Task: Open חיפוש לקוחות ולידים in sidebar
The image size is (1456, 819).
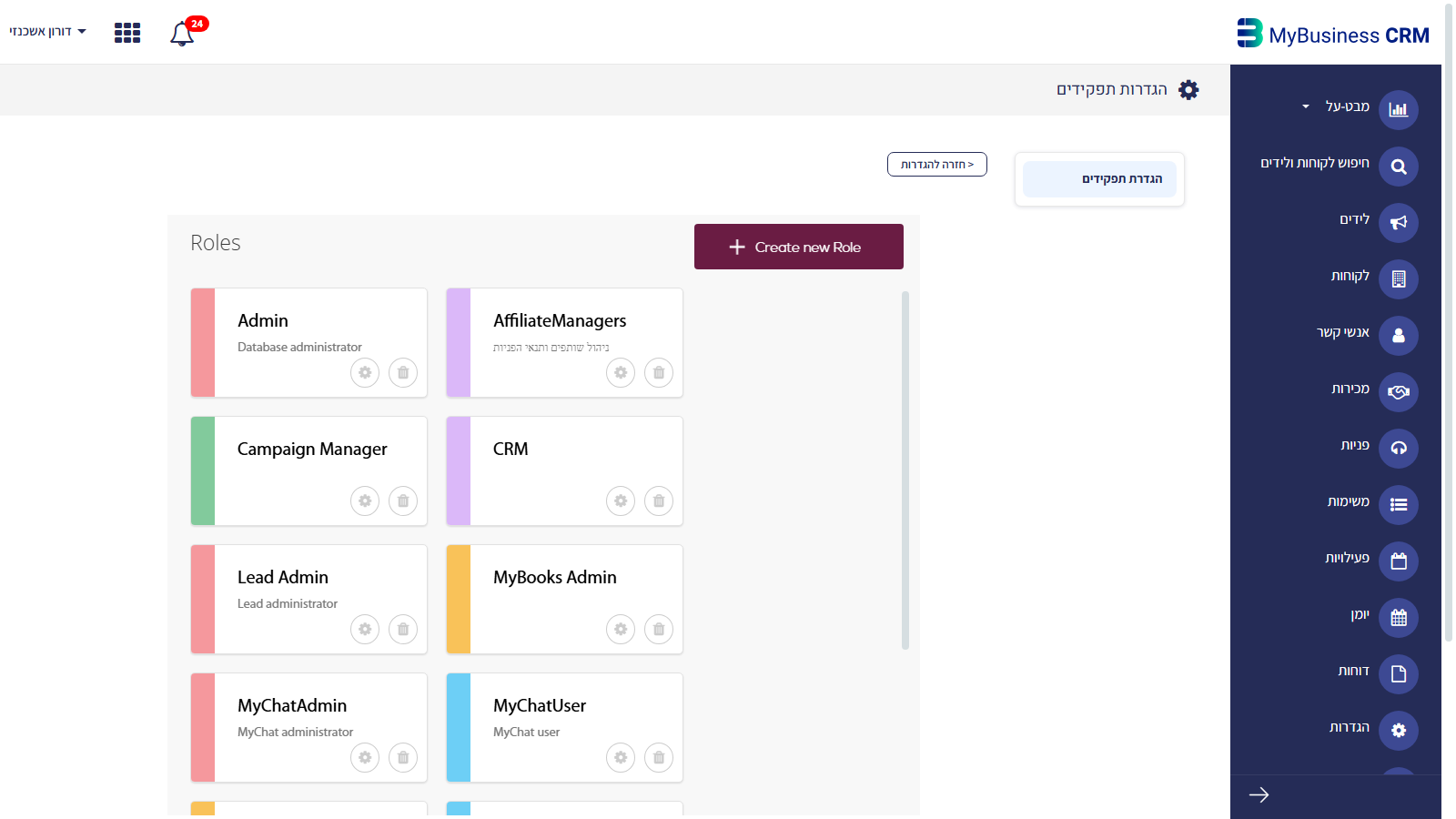Action: 1339,166
